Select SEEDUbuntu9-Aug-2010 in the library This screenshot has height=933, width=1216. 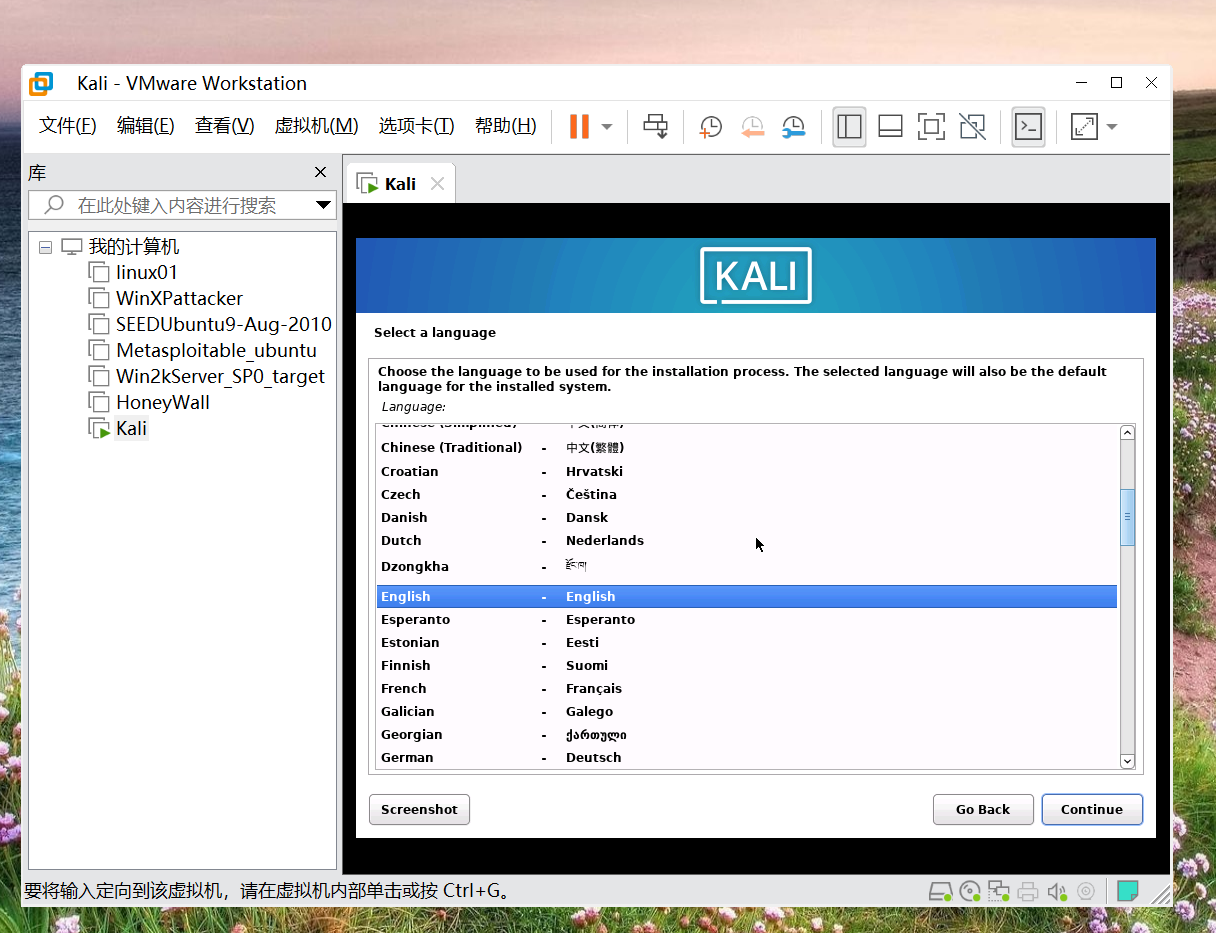[223, 324]
